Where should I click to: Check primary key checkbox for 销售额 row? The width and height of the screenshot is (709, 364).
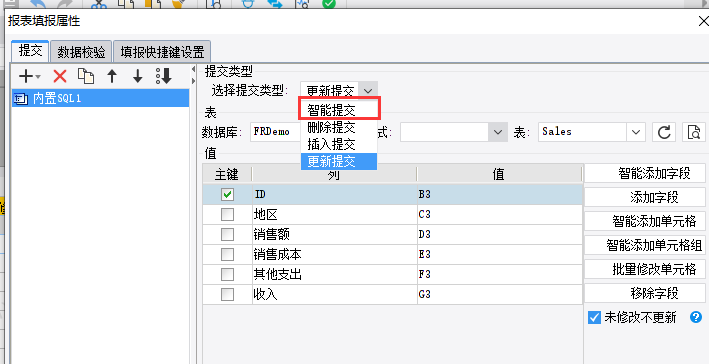tap(227, 234)
